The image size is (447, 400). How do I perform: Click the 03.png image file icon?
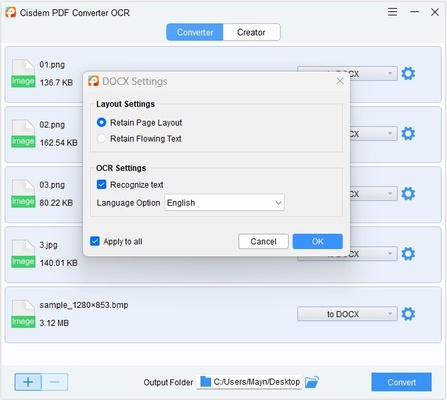(x=23, y=194)
